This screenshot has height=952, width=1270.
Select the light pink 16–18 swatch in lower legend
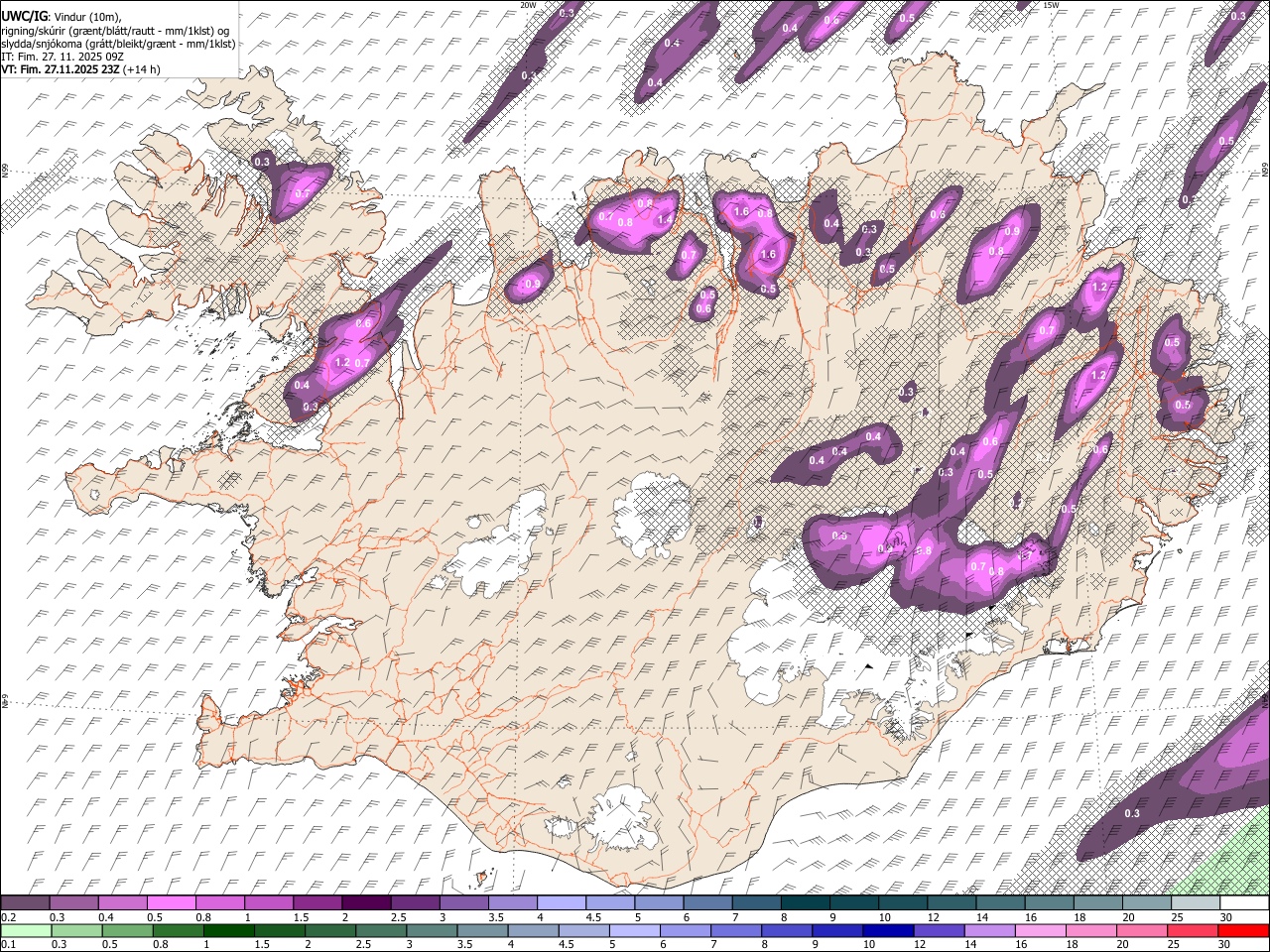pos(1040,931)
